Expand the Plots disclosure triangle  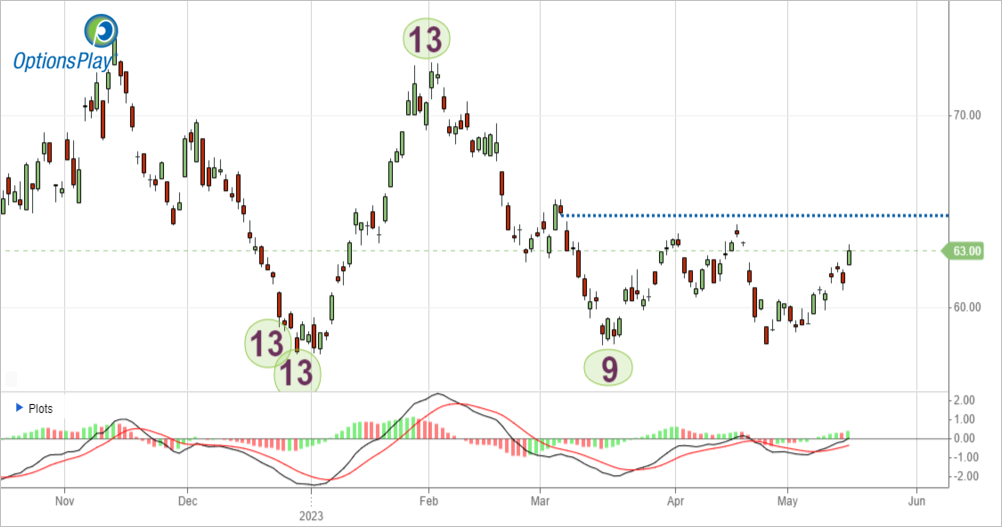(18, 408)
